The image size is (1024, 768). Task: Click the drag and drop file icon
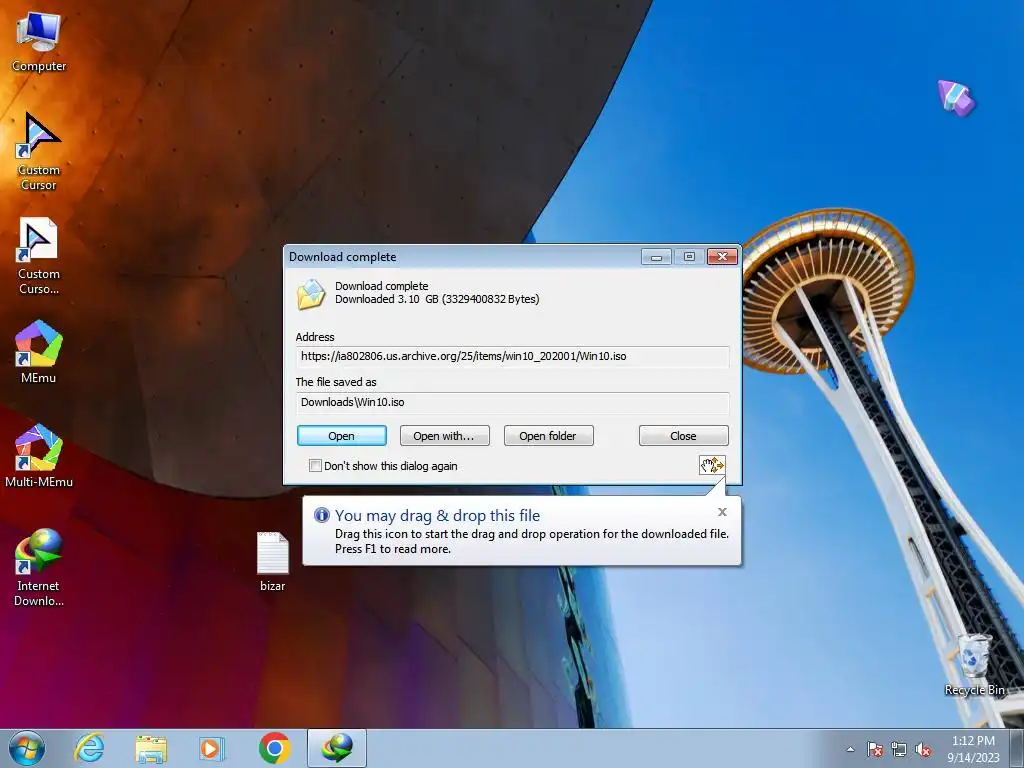pos(712,465)
